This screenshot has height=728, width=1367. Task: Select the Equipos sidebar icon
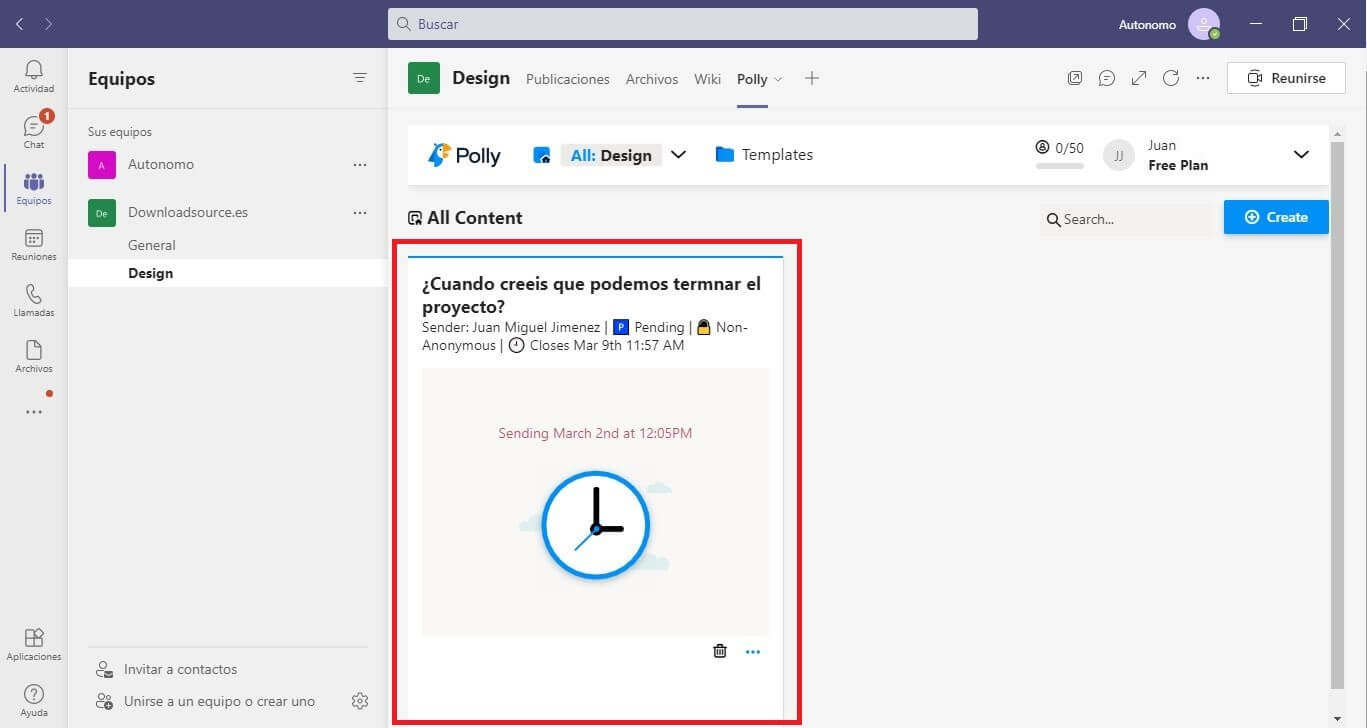pyautogui.click(x=34, y=187)
